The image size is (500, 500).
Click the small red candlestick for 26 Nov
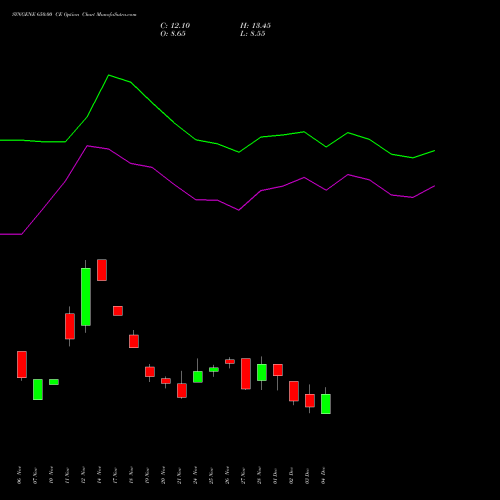coord(230,361)
